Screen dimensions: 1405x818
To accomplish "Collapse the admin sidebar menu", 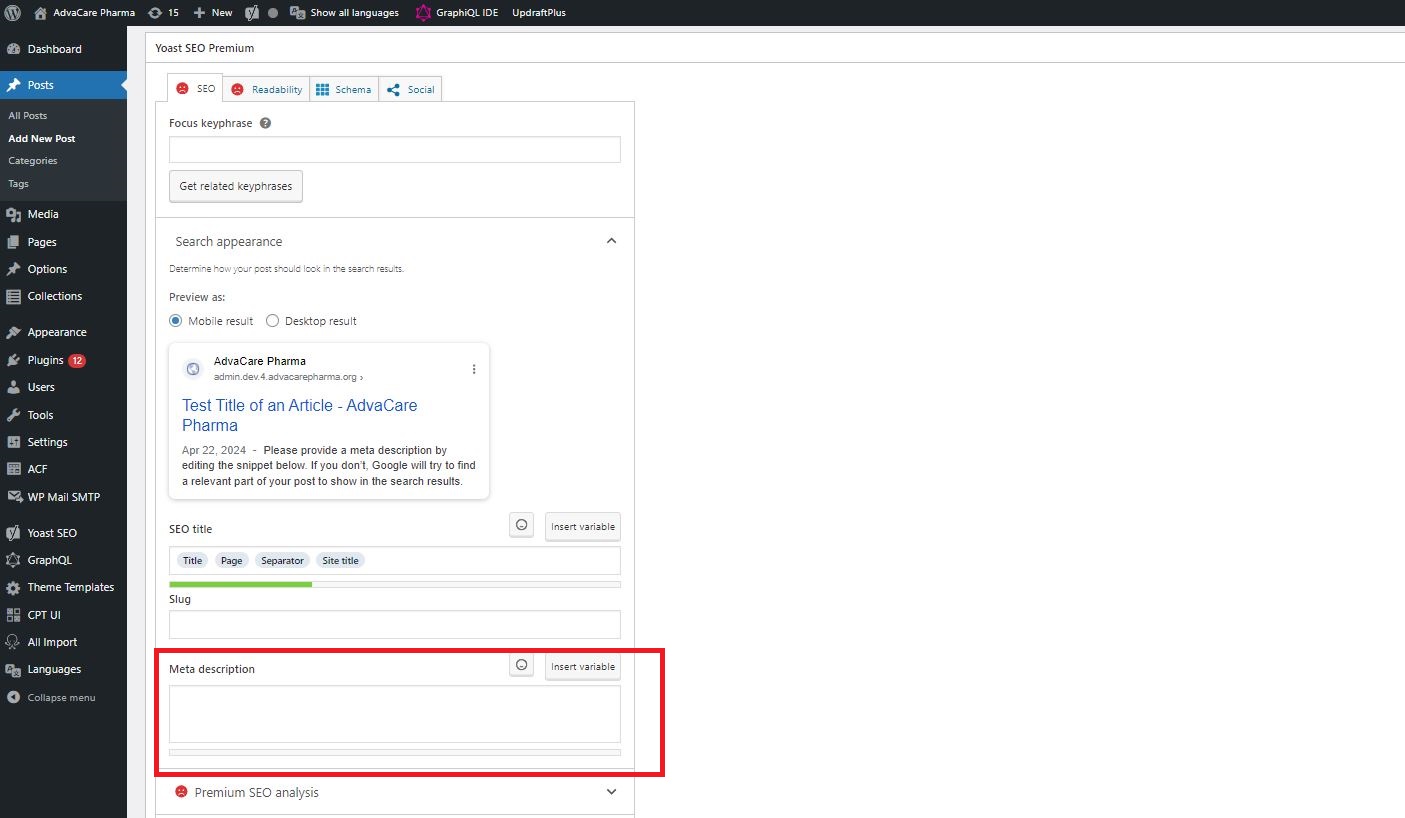I will click(63, 697).
